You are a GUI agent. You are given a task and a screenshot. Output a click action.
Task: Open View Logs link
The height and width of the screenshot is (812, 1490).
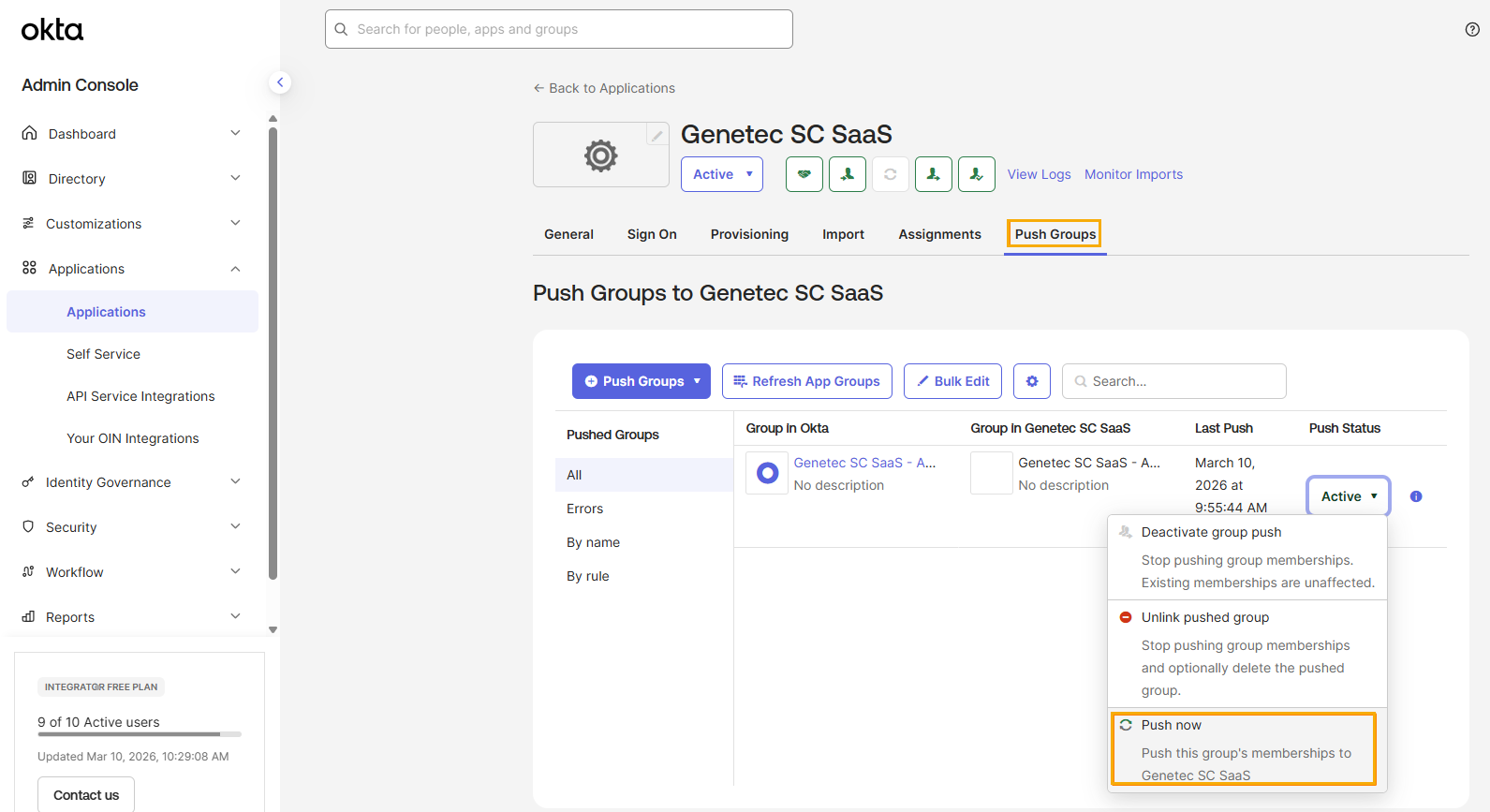[x=1039, y=174]
